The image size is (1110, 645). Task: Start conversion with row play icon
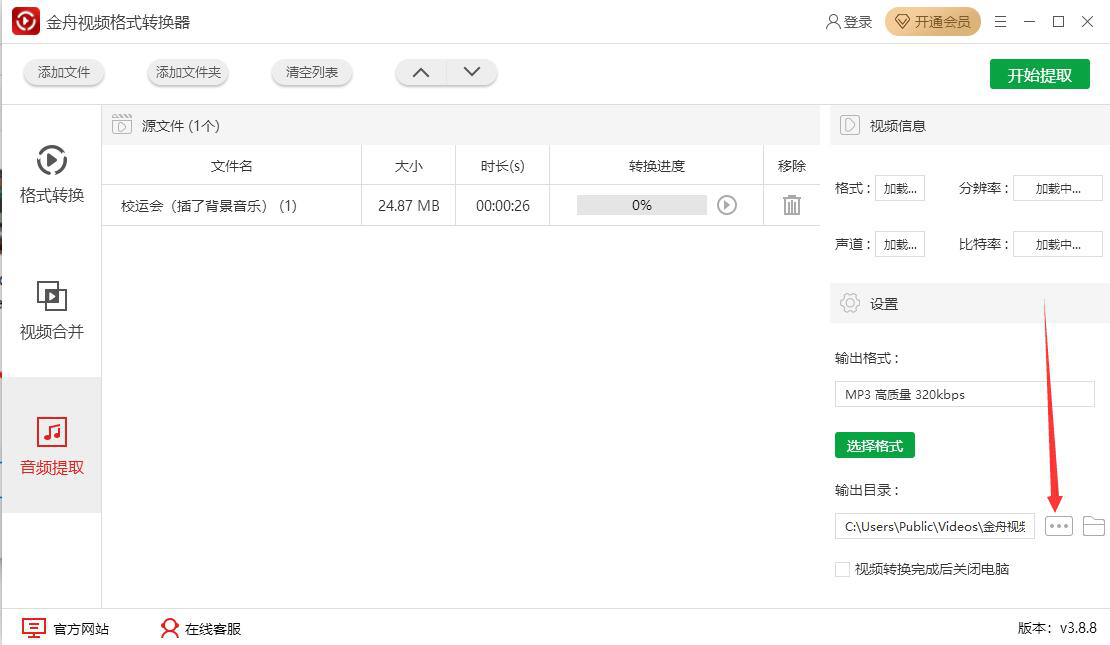click(727, 205)
